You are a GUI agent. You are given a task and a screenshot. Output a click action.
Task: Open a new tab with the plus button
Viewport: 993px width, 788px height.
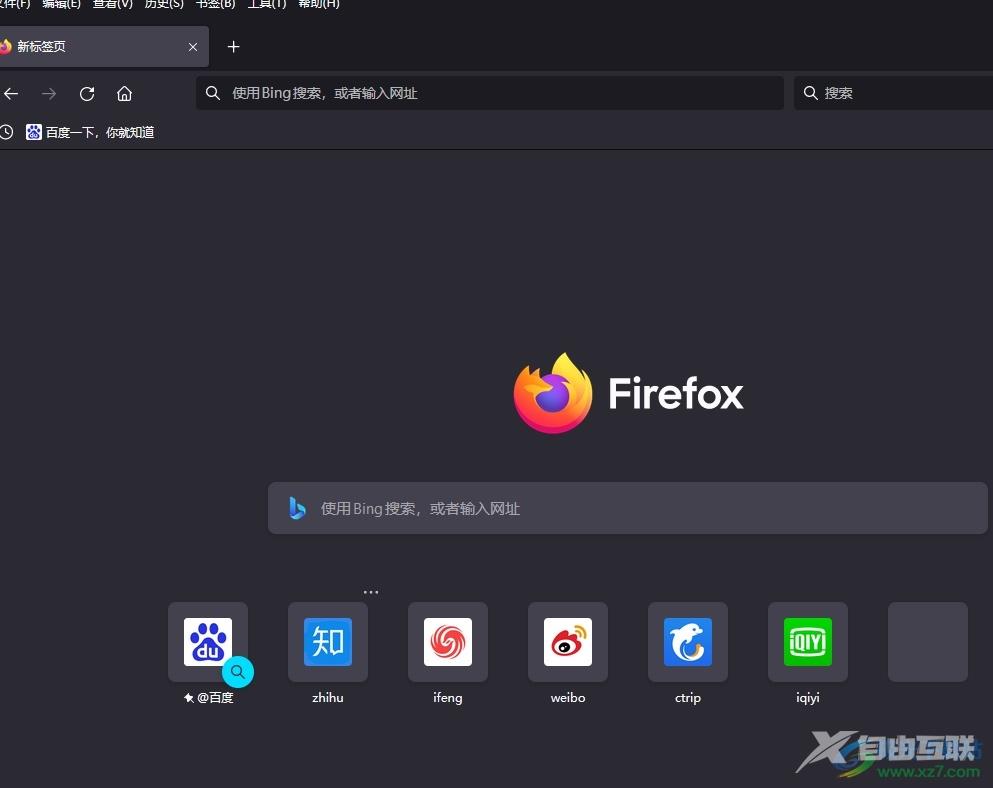click(x=233, y=47)
